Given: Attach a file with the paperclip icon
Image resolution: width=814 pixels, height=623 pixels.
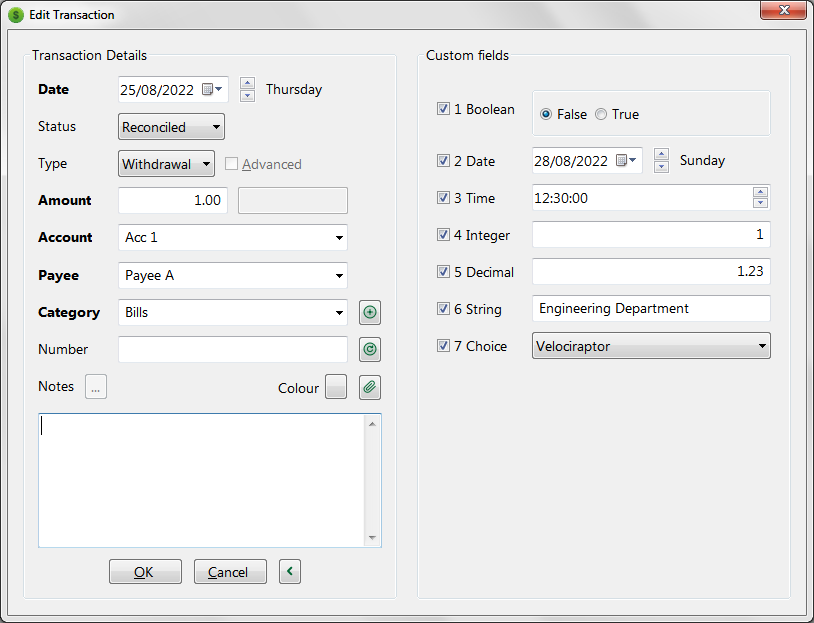Looking at the screenshot, I should pos(369,387).
